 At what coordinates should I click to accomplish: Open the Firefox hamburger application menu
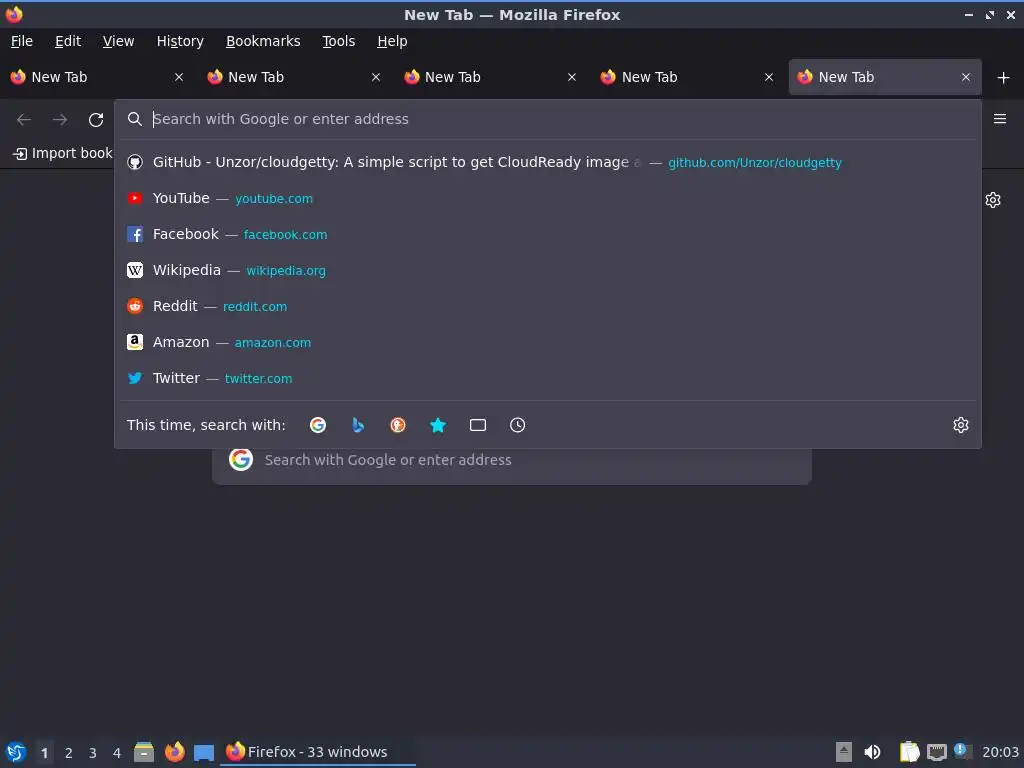(x=1000, y=119)
